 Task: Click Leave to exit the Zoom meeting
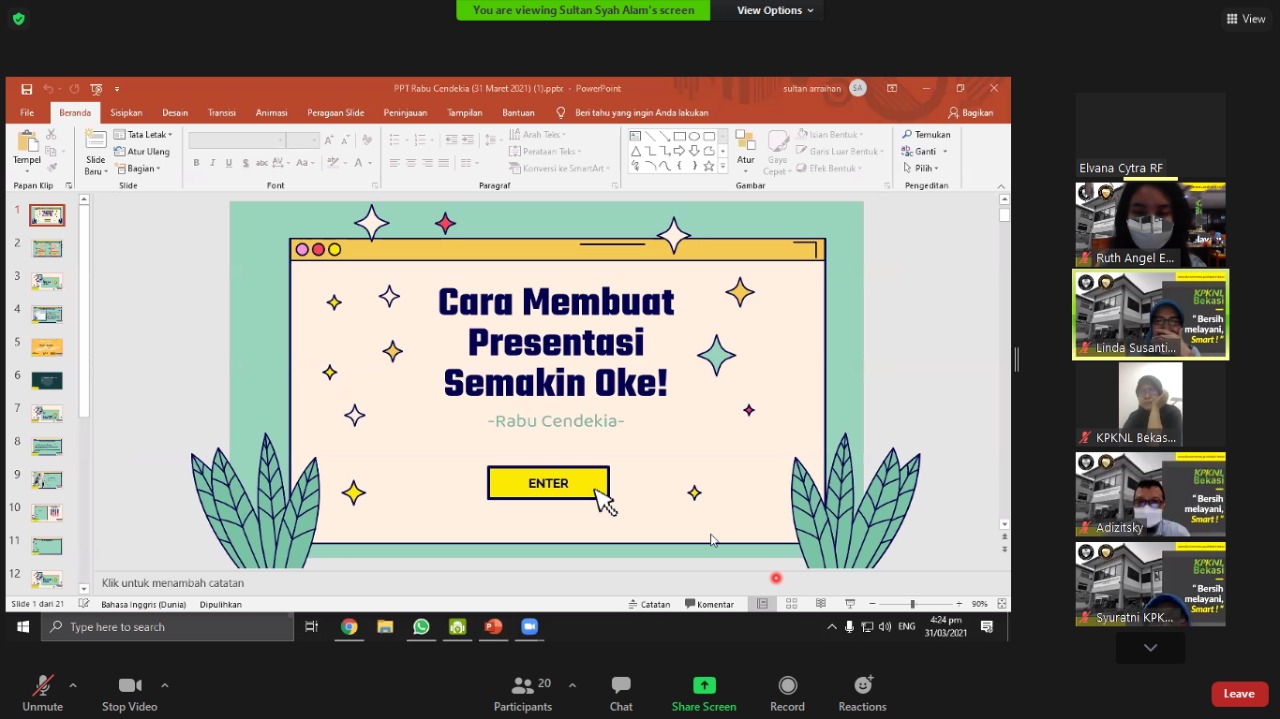point(1239,693)
